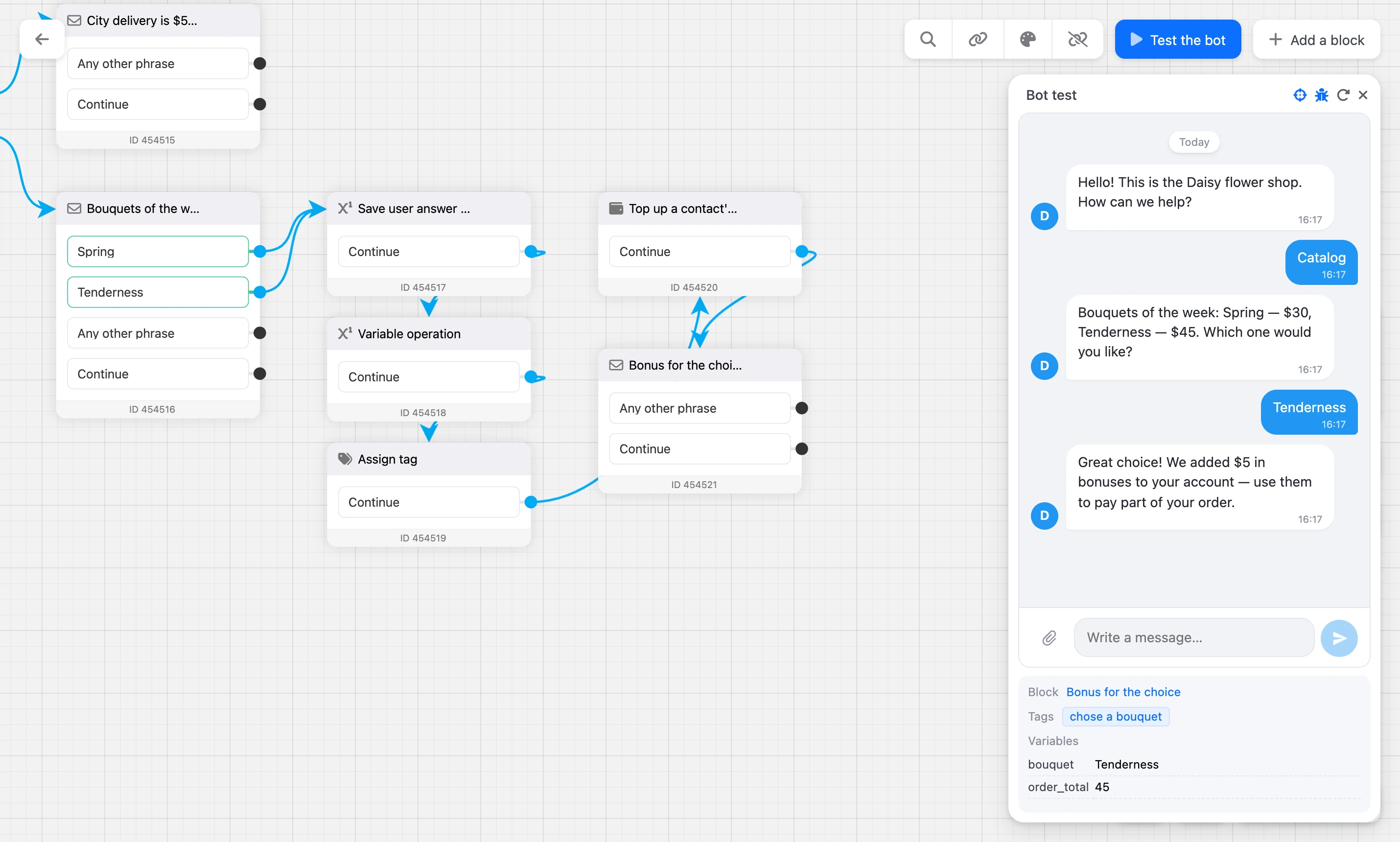Click envelope icon of Bonus for the choice block
This screenshot has width=1400, height=842.
pos(616,365)
